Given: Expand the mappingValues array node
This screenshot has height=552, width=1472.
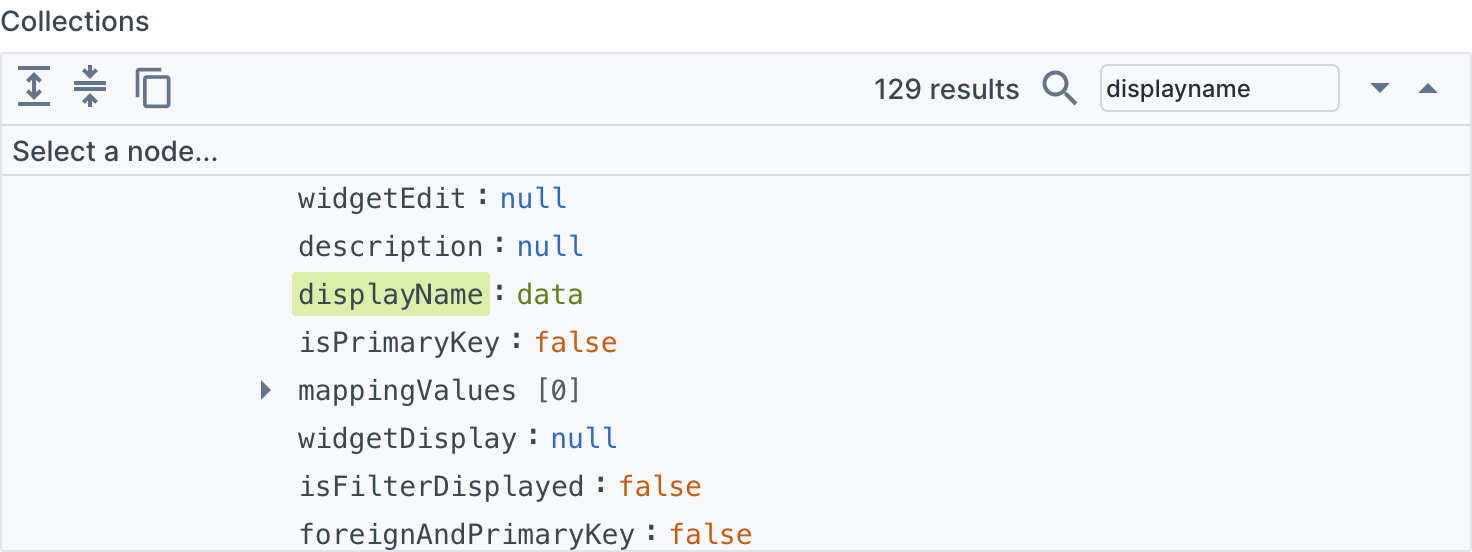Looking at the screenshot, I should click(x=265, y=390).
